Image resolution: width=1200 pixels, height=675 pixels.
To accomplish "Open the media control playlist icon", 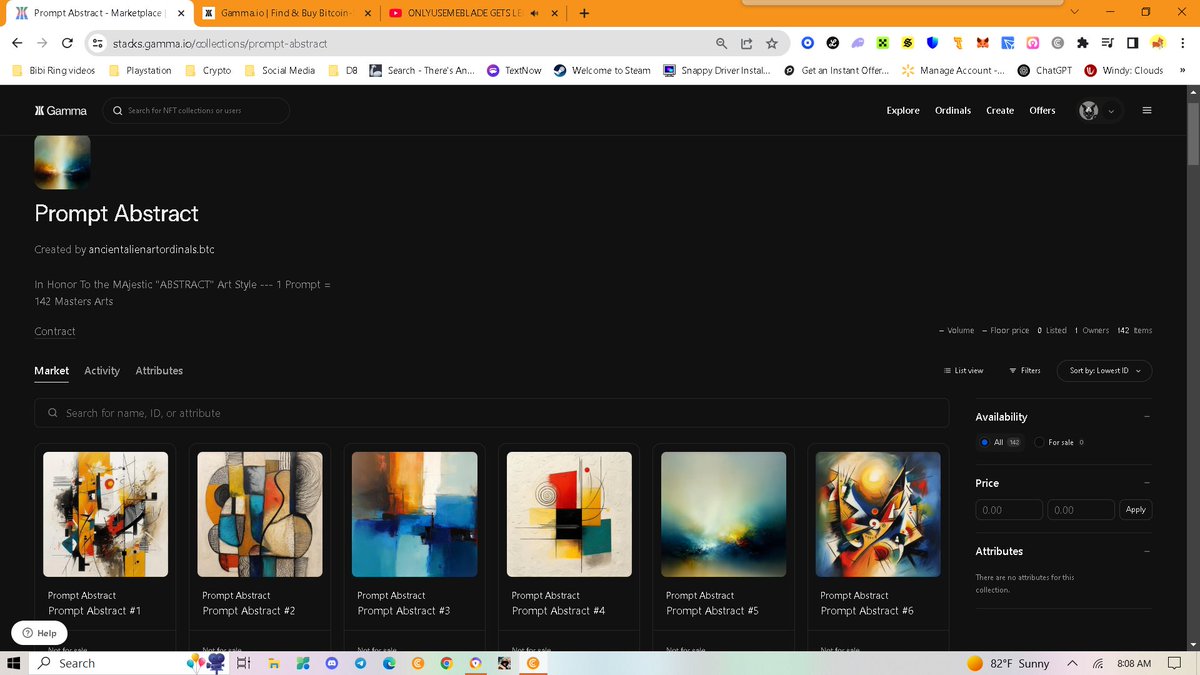I will [1108, 43].
